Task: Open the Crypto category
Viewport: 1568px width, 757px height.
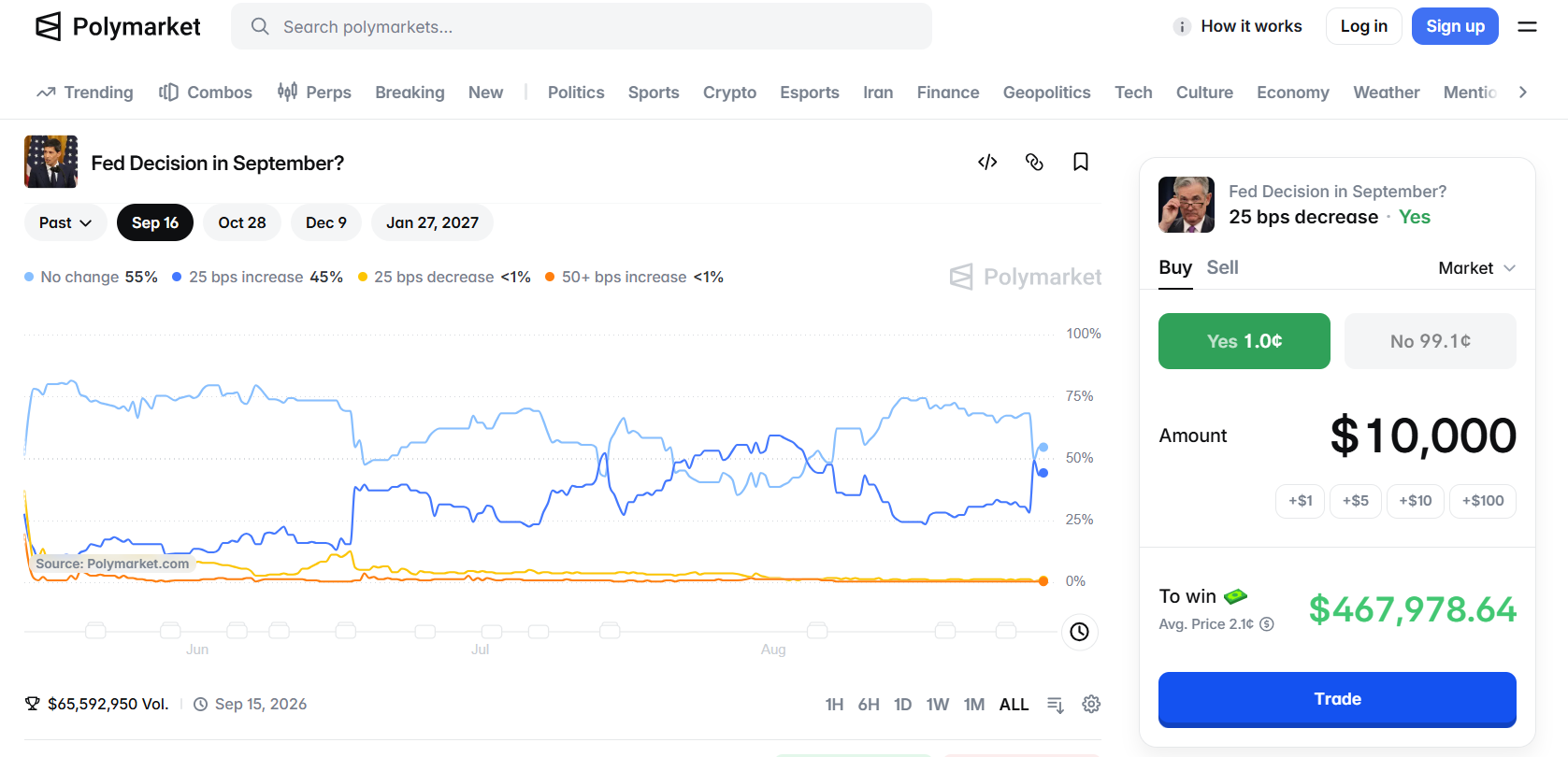Action: click(x=729, y=93)
